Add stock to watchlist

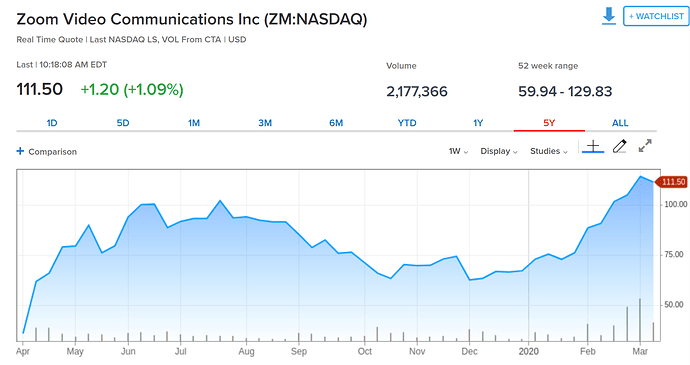point(656,16)
